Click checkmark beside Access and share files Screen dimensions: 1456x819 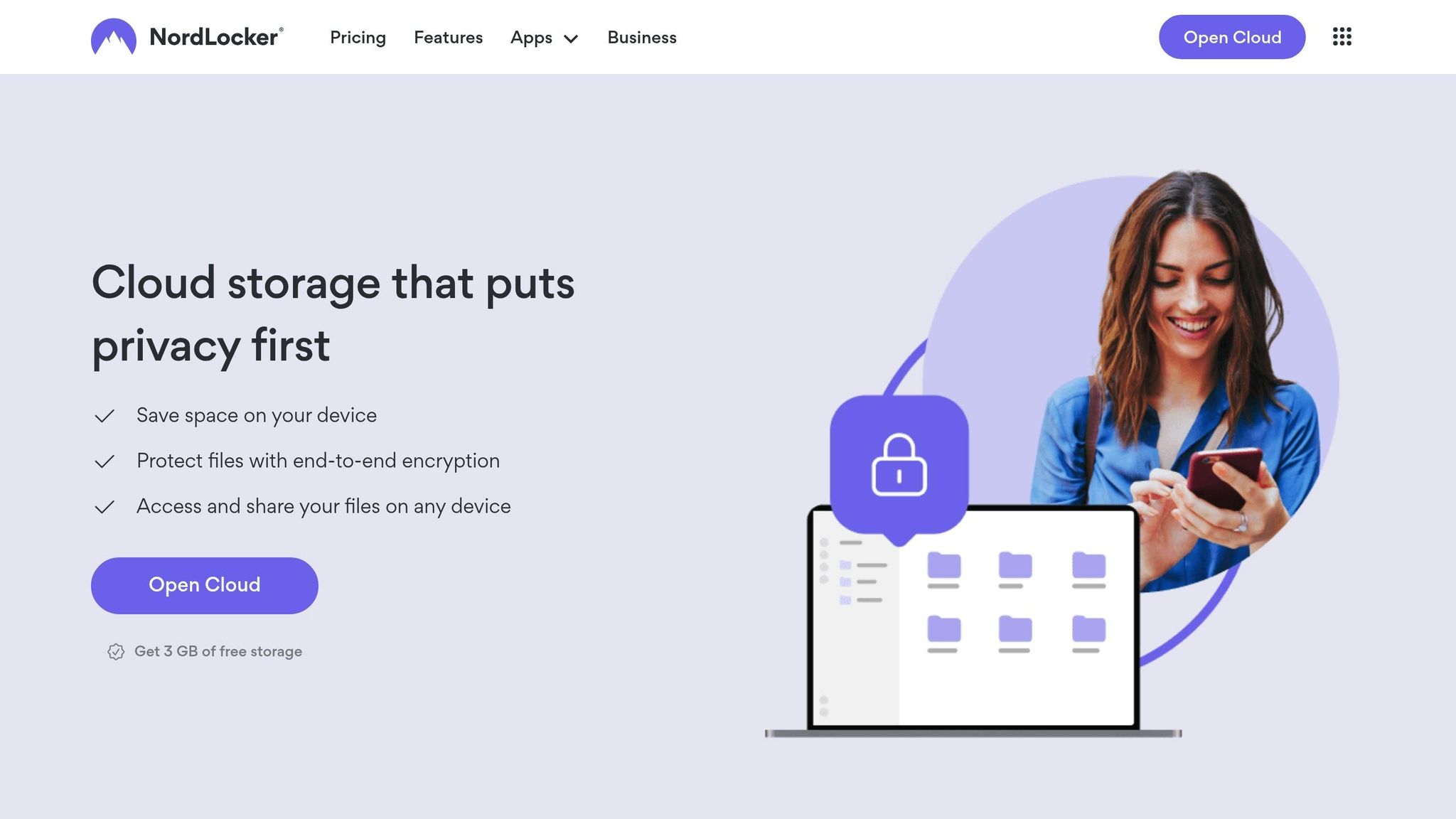click(x=105, y=507)
